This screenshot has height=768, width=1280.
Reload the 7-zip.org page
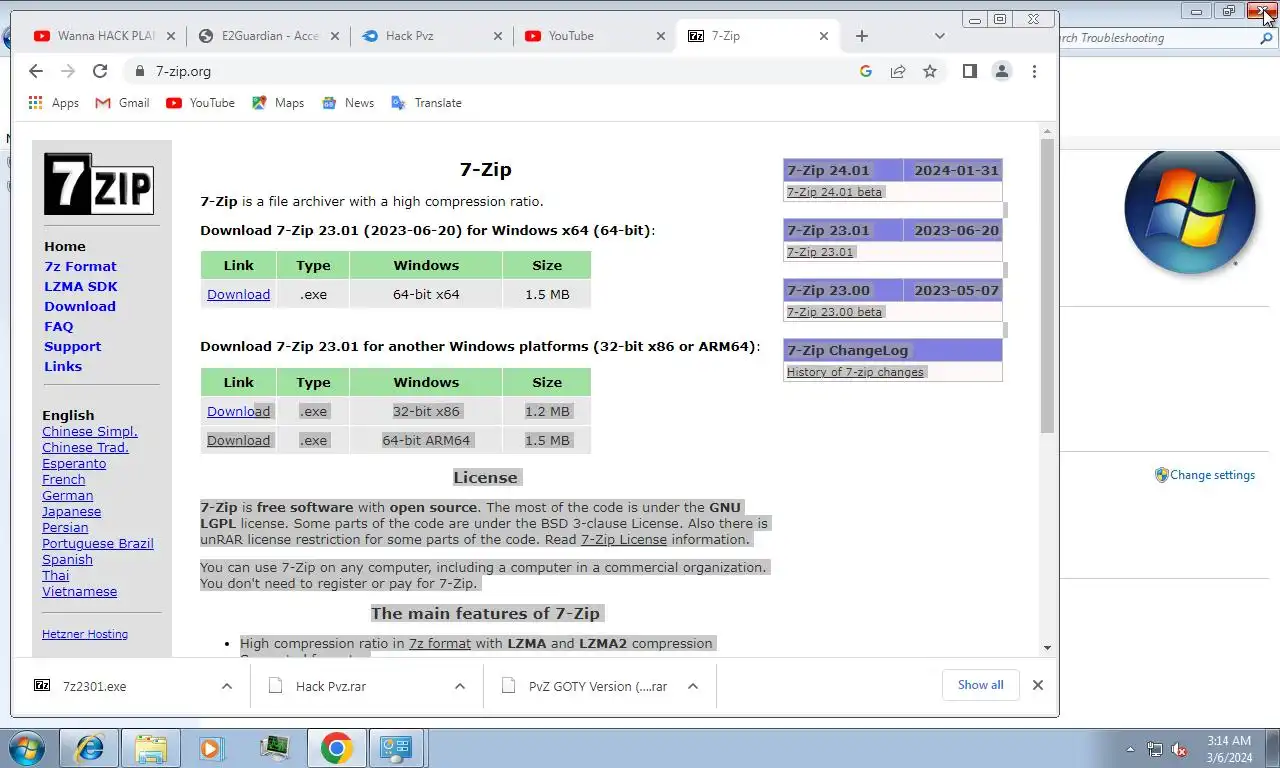99,71
